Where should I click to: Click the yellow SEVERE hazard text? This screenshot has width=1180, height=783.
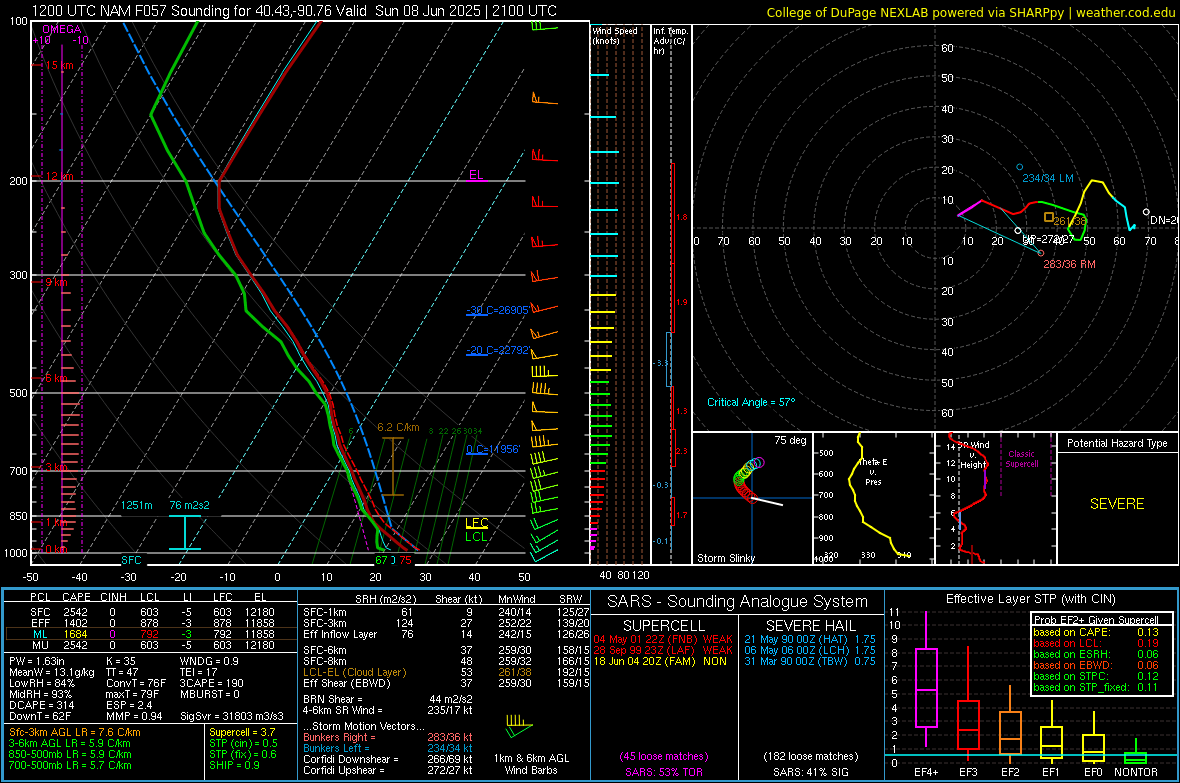tap(1117, 504)
